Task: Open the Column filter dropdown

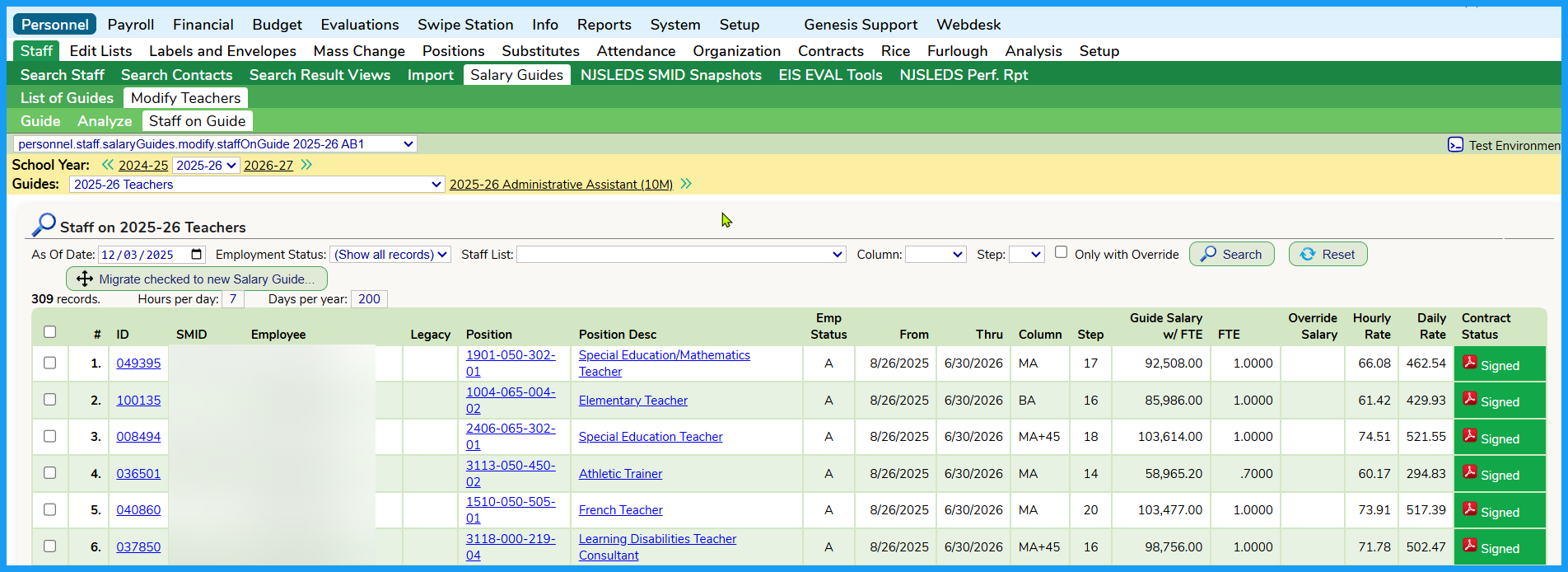Action: (x=936, y=255)
